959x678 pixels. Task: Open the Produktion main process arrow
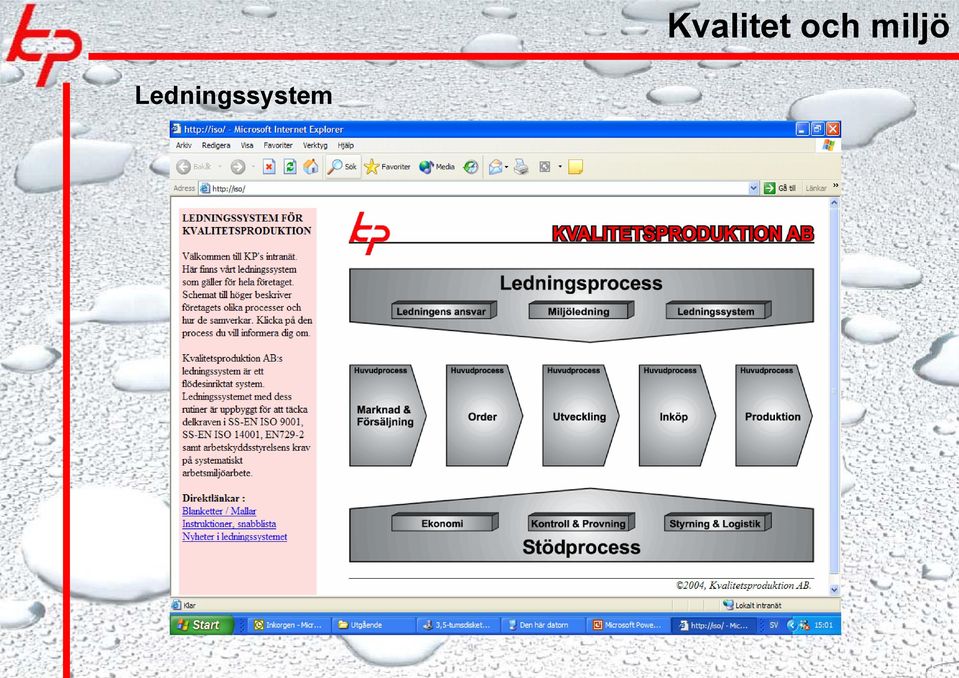click(x=774, y=416)
